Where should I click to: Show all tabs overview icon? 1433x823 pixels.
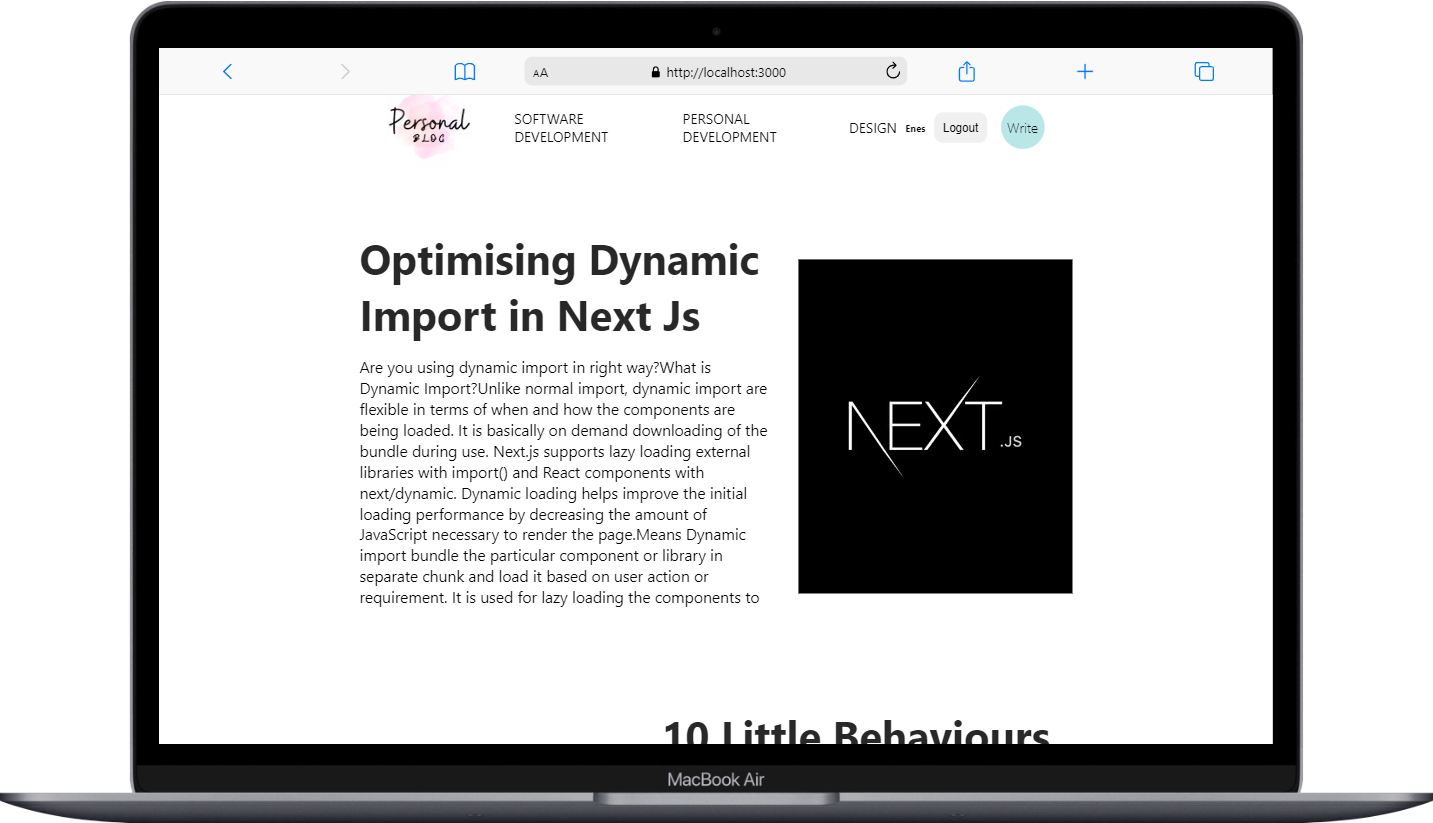pos(1204,71)
